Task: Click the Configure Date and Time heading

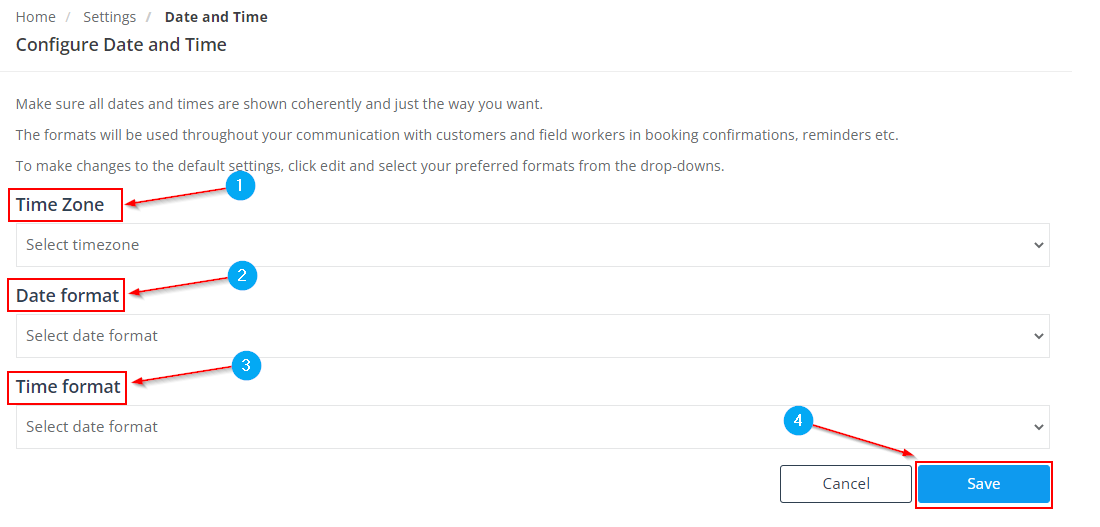Action: (121, 45)
